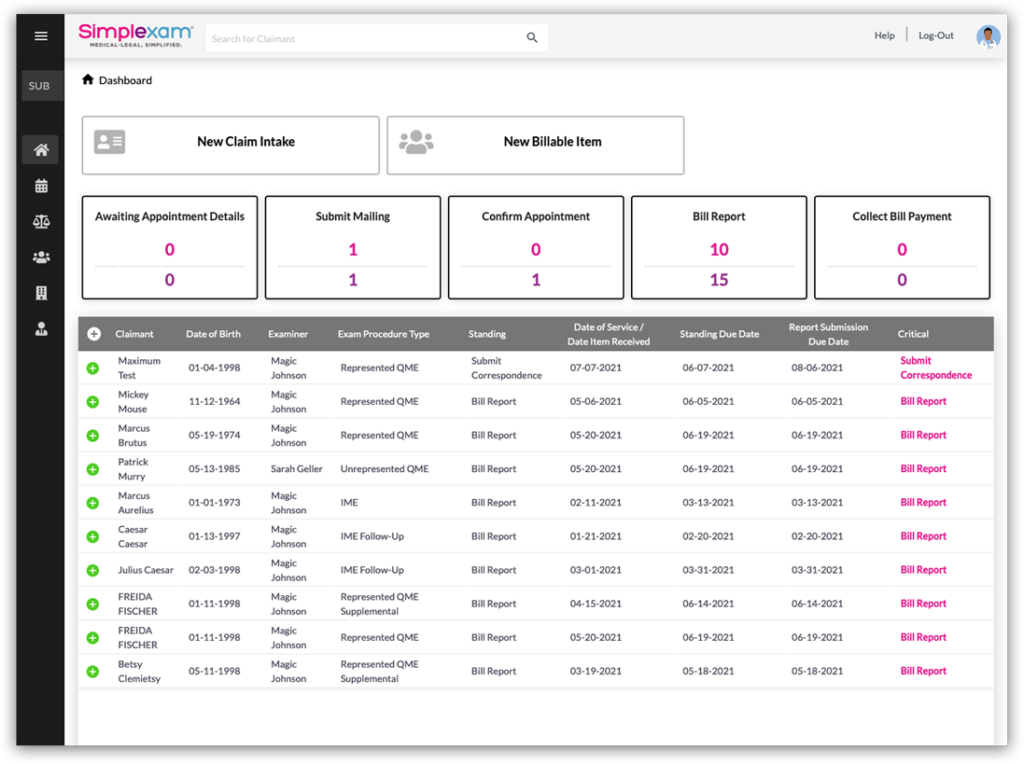Image resolution: width=1024 pixels, height=764 pixels.
Task: Click Bill Report link for Julius Caesar
Action: point(923,570)
